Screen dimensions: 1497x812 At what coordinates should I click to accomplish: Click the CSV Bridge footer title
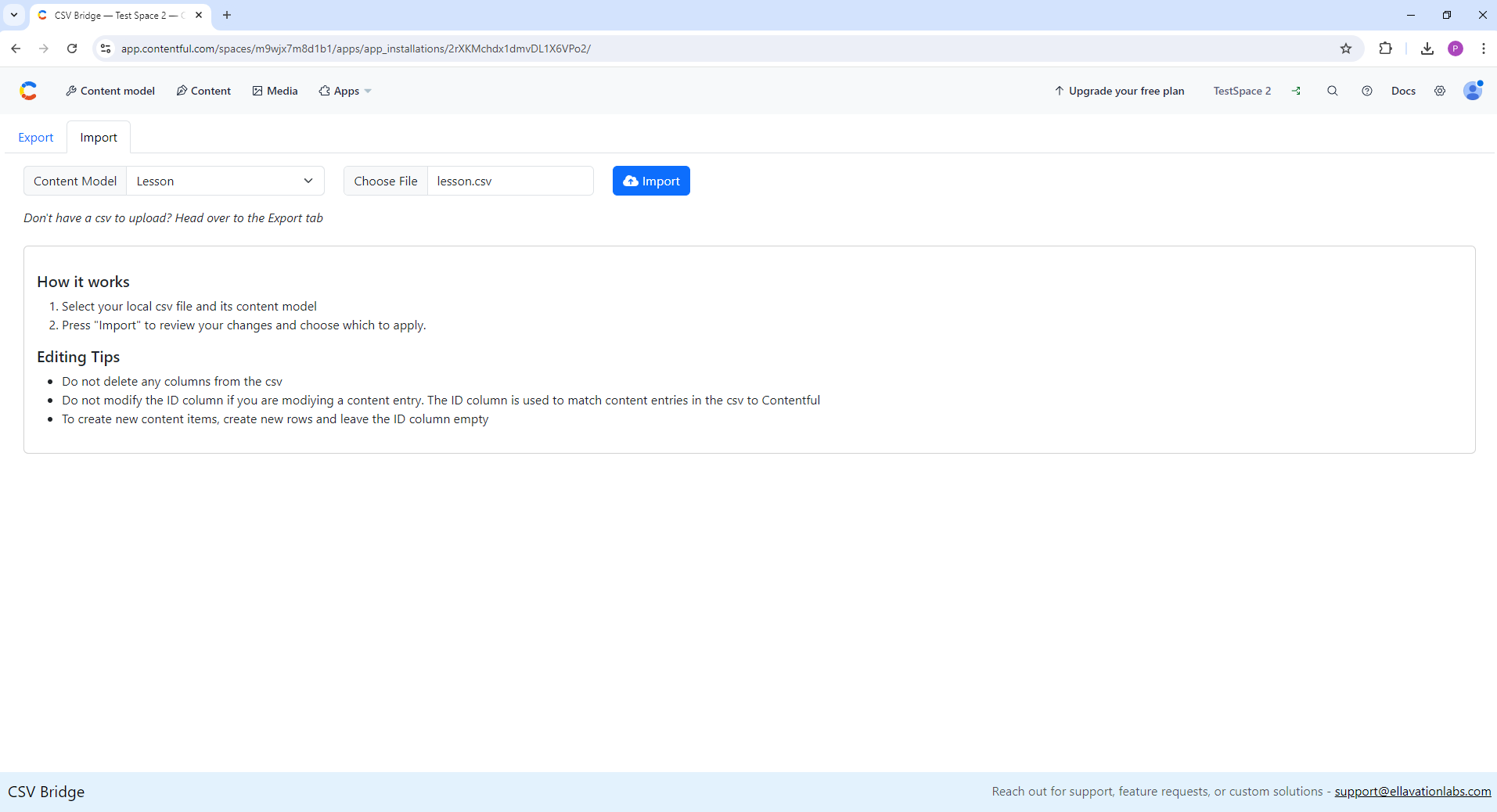[46, 792]
